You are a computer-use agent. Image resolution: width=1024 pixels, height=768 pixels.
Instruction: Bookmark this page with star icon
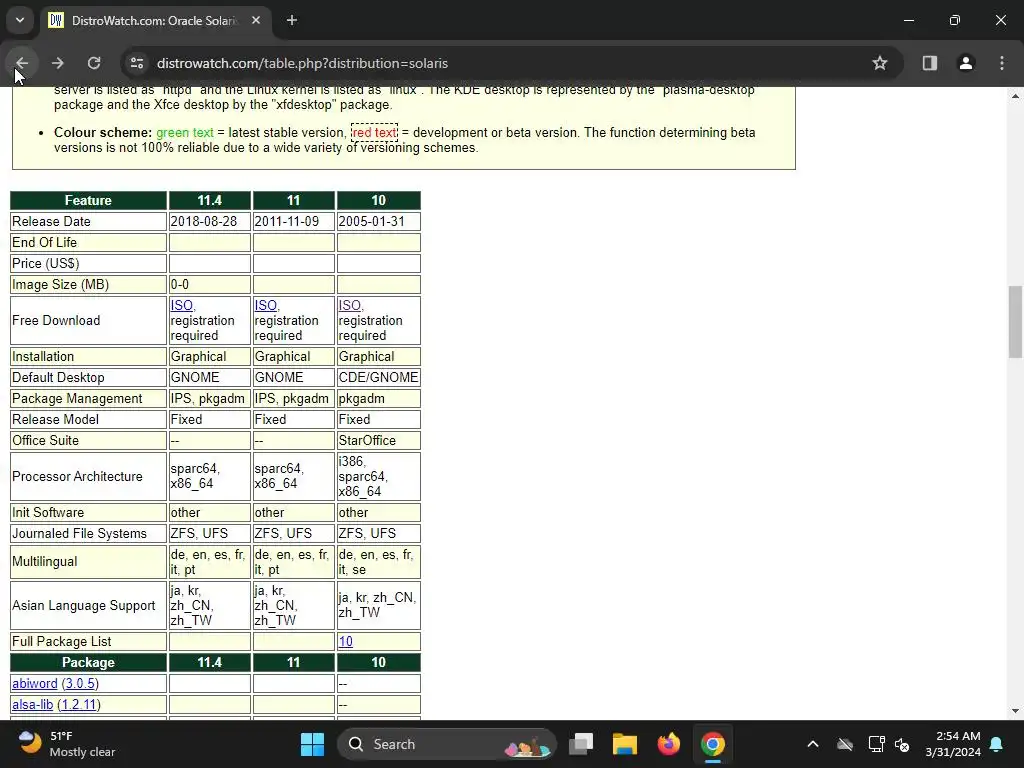tap(880, 63)
